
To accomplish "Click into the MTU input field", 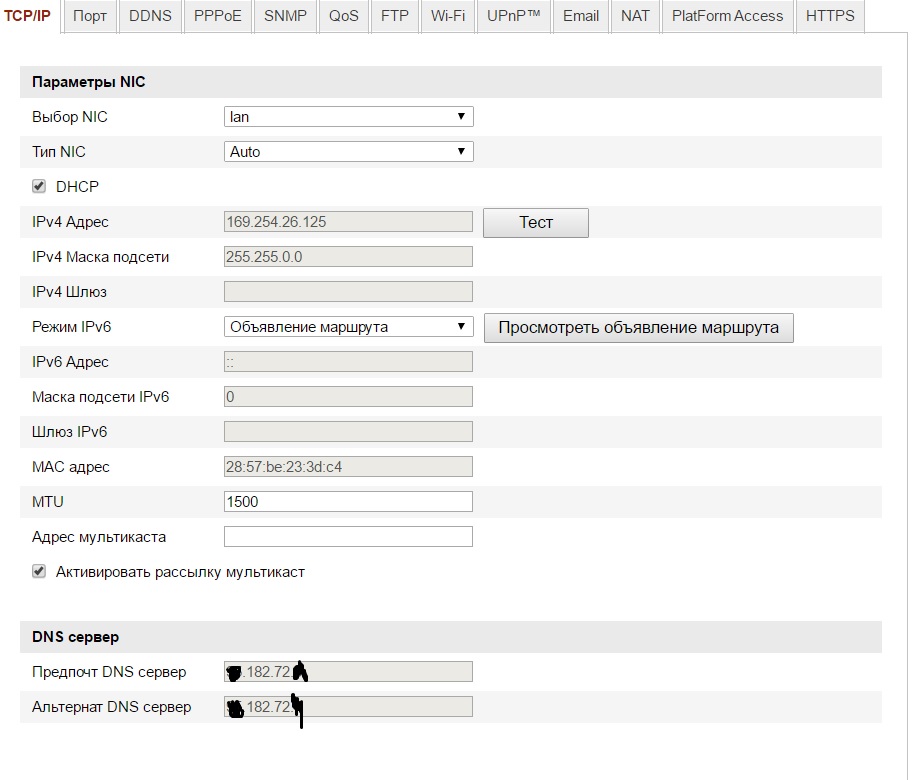I will 348,502.
